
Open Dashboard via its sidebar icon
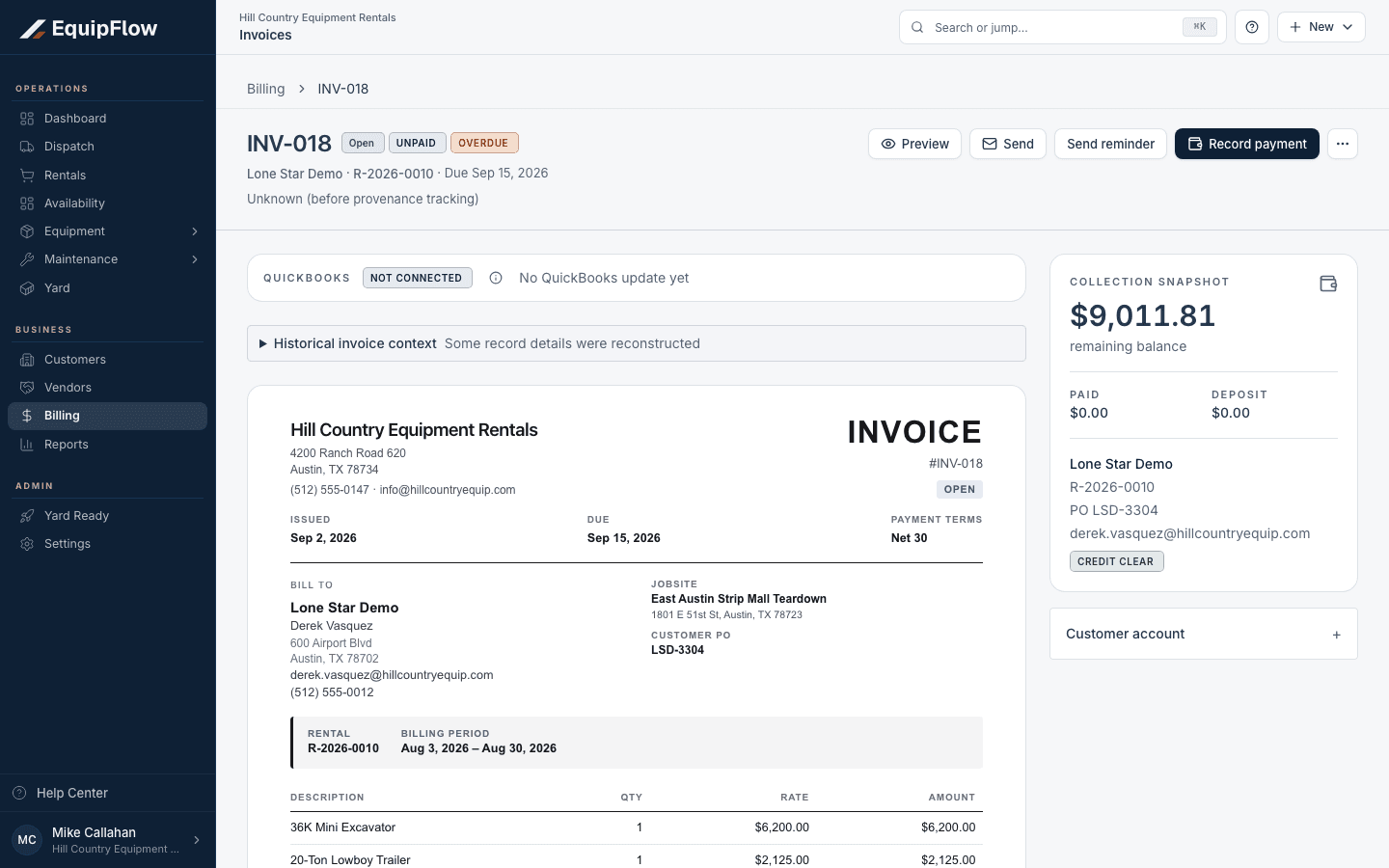[x=27, y=119]
